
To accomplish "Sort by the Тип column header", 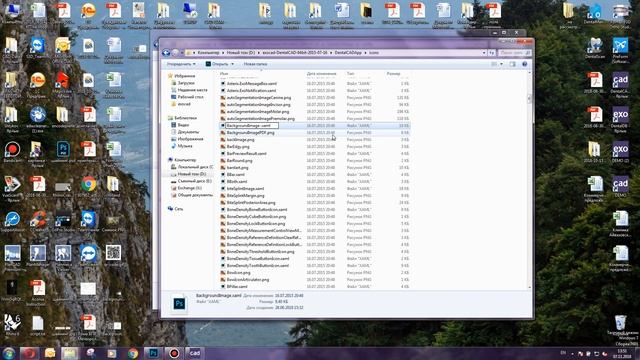I will pos(350,73).
